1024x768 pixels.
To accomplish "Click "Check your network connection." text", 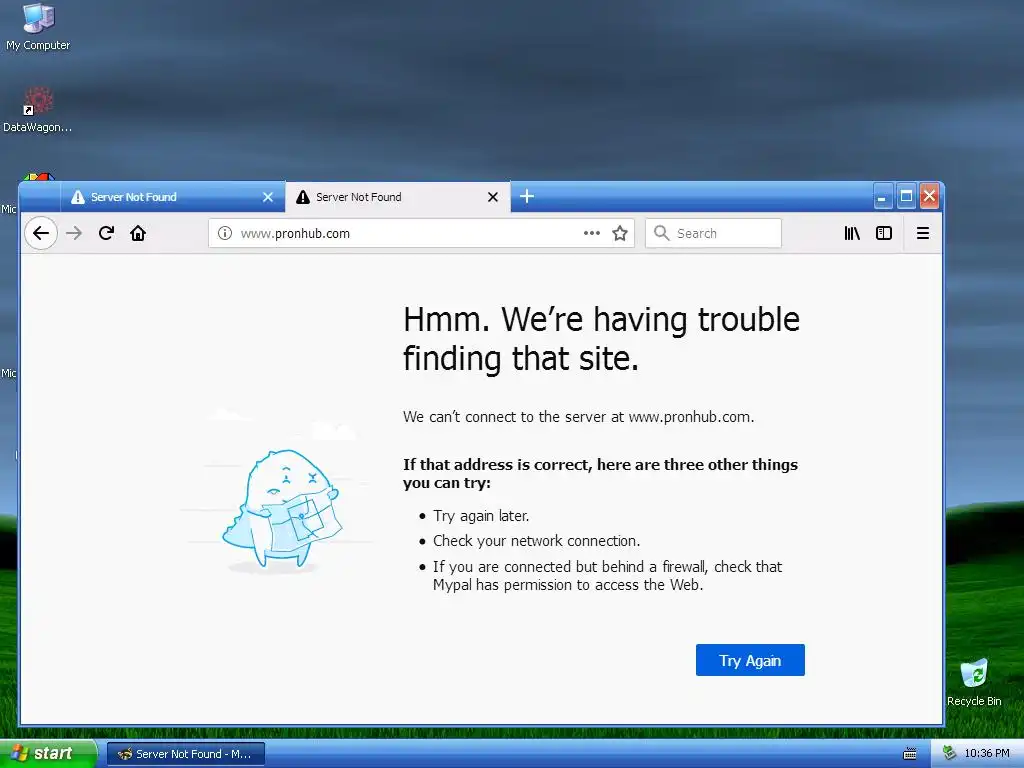I will pyautogui.click(x=537, y=541).
